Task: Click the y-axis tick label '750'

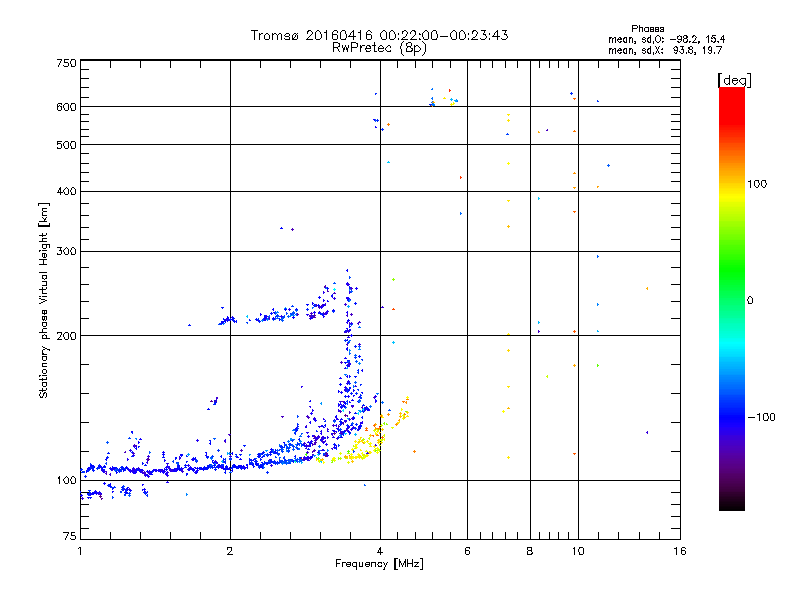Action: (x=66, y=63)
